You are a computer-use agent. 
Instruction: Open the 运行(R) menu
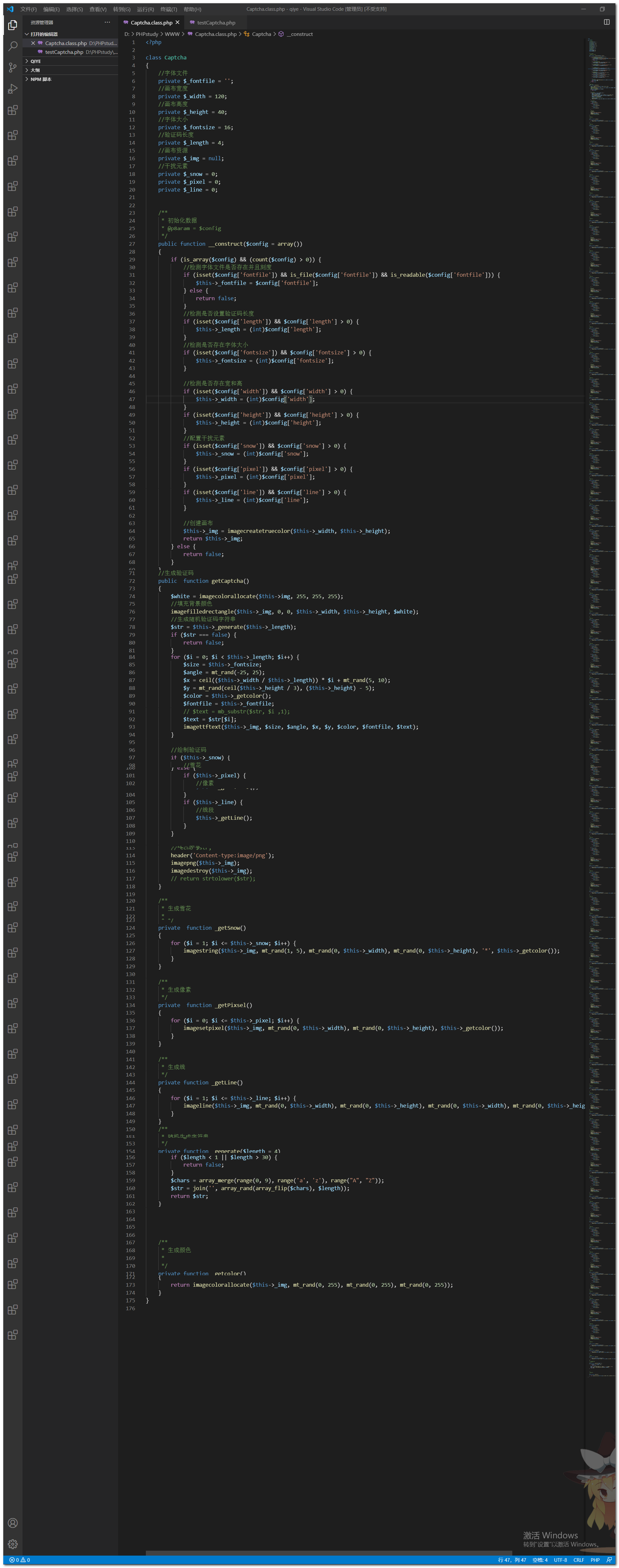pos(145,9)
